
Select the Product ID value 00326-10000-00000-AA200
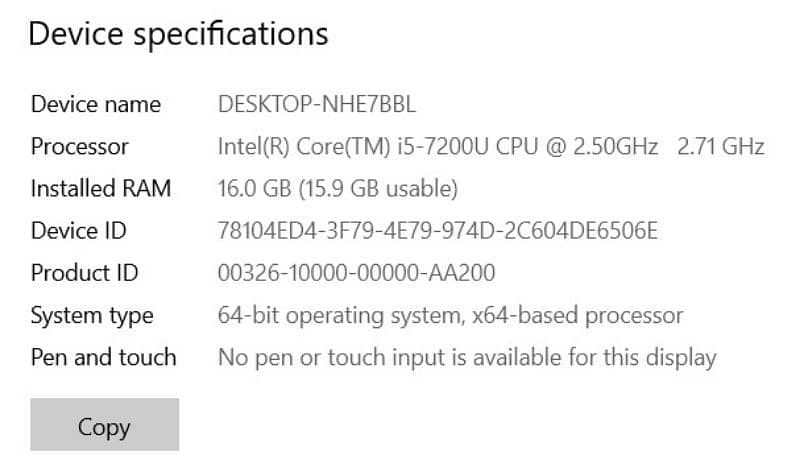[356, 273]
